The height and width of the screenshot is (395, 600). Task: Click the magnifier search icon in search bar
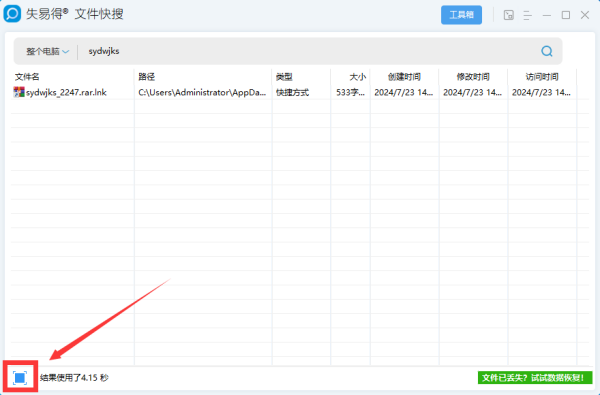[547, 51]
